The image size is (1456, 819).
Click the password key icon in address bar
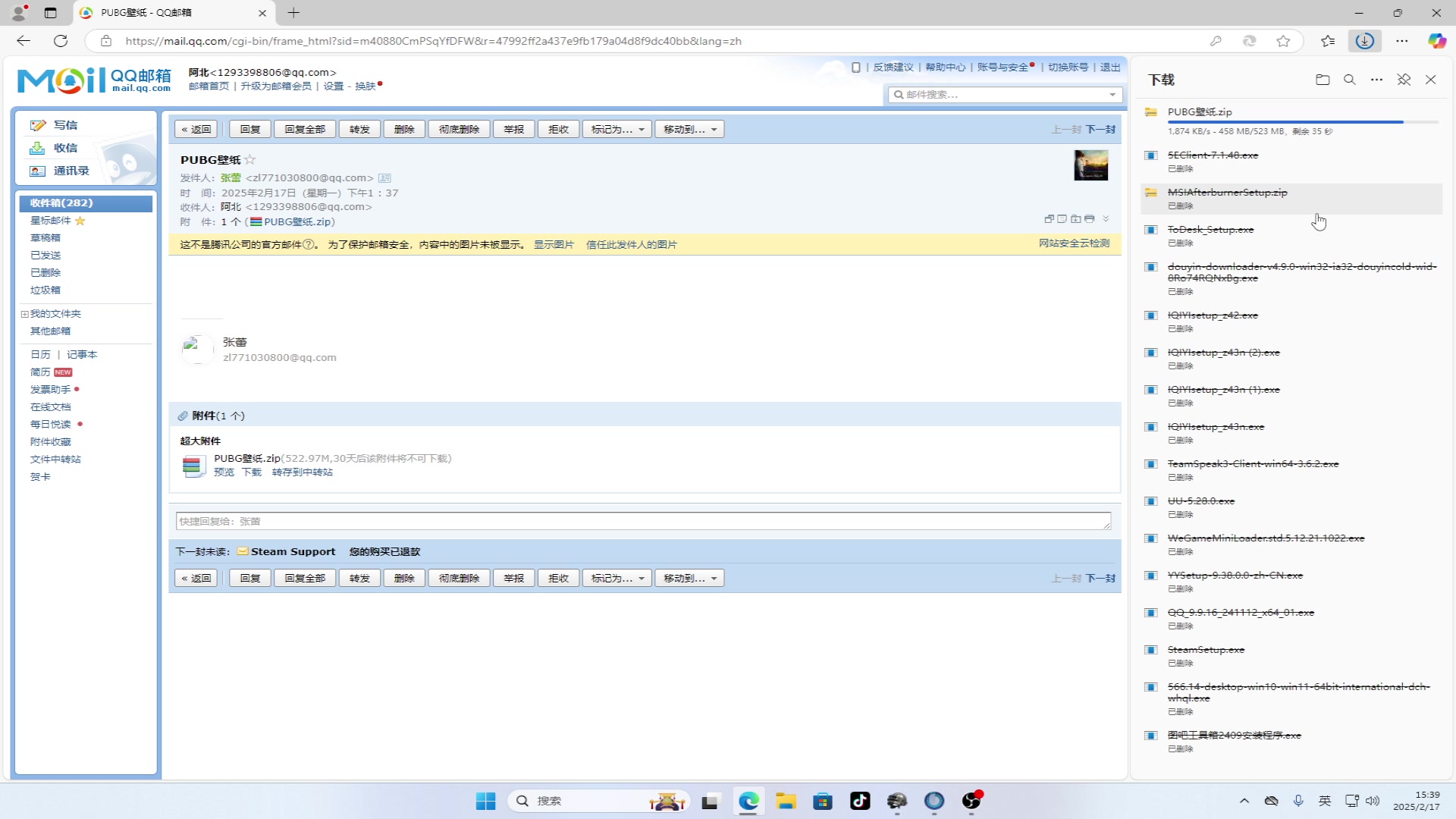click(1216, 41)
